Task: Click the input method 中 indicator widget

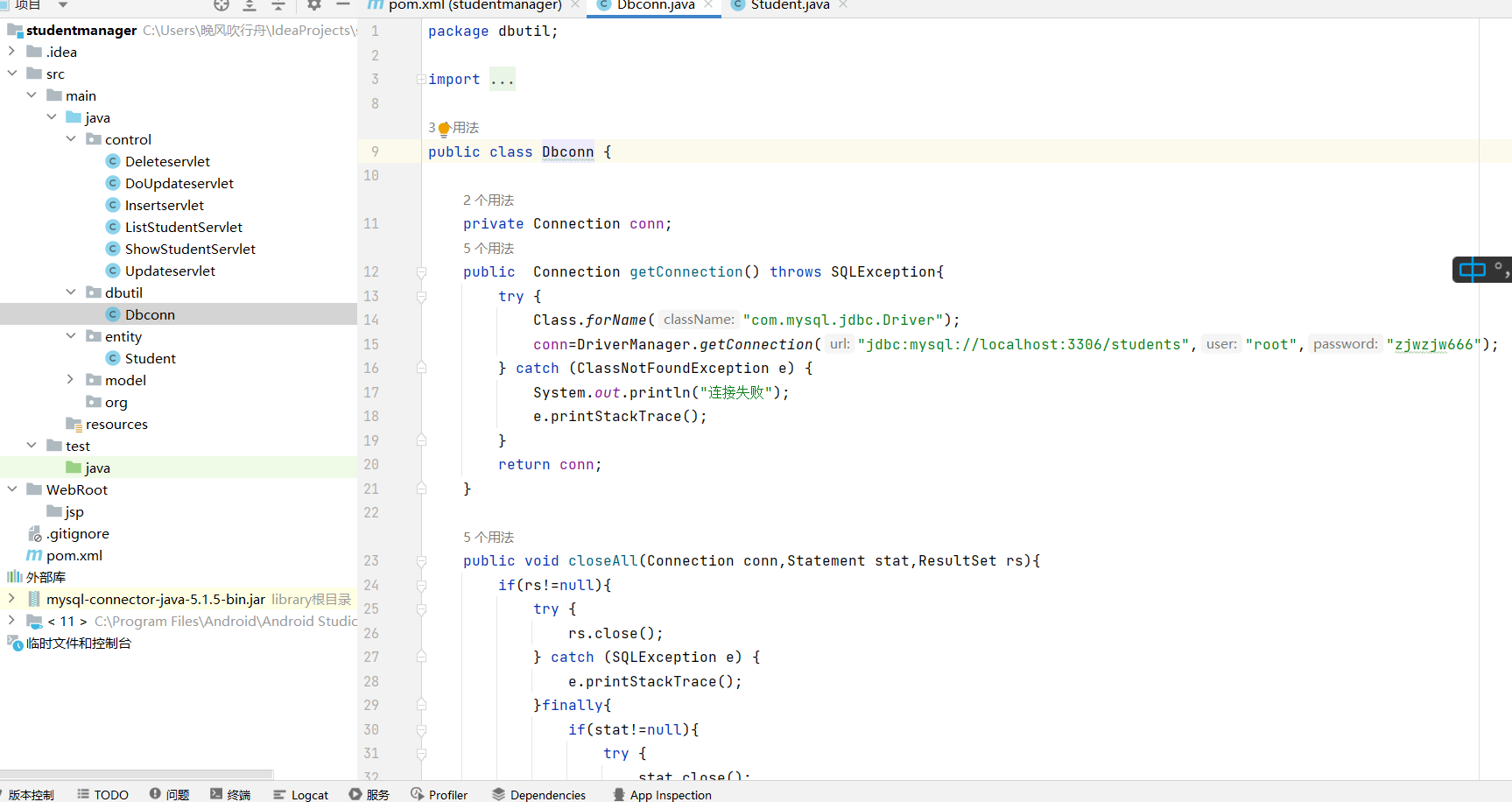Action: coord(1473,270)
